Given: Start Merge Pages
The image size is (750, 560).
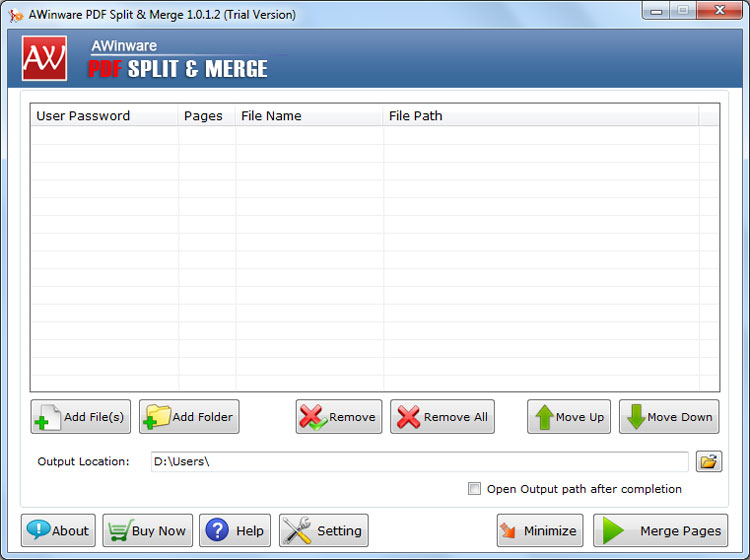Looking at the screenshot, I should (660, 530).
